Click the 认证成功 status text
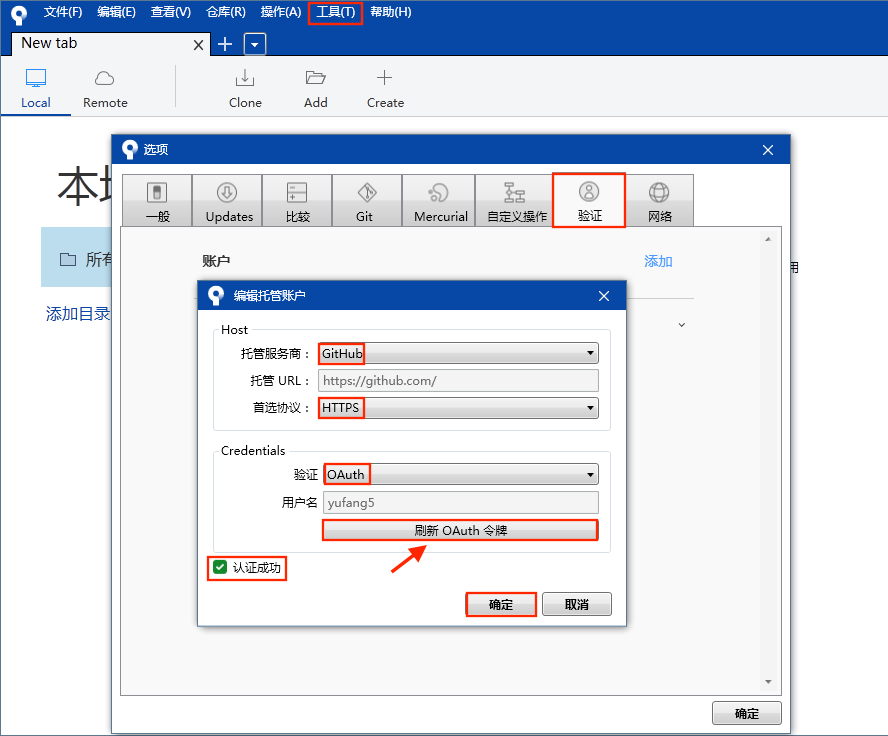This screenshot has width=888, height=736. (257, 568)
